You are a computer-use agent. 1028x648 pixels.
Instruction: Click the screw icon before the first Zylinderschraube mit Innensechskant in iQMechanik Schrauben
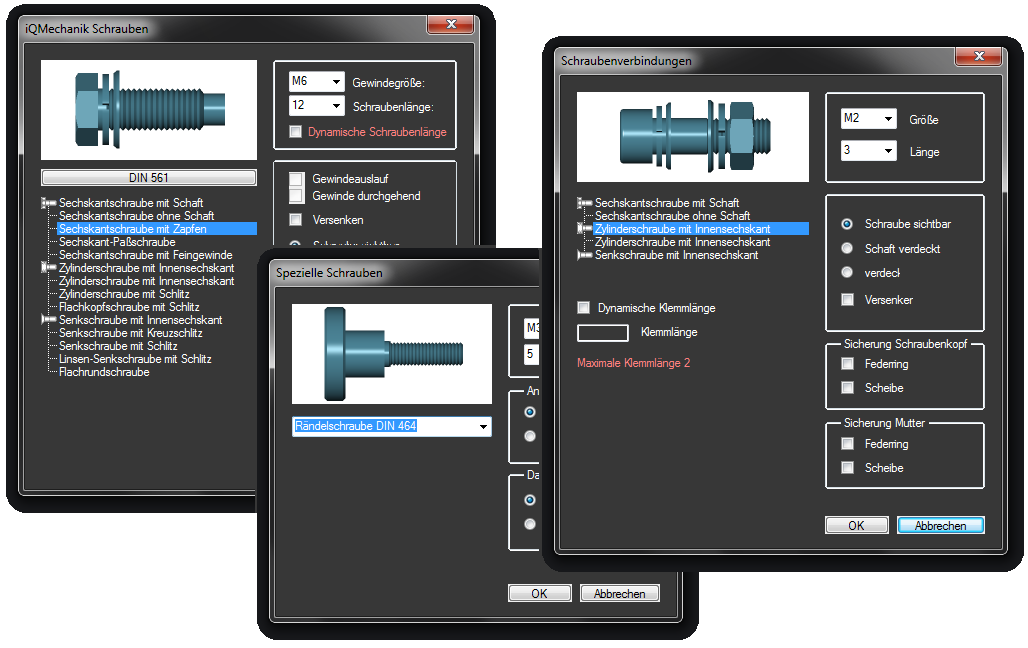tap(48, 268)
